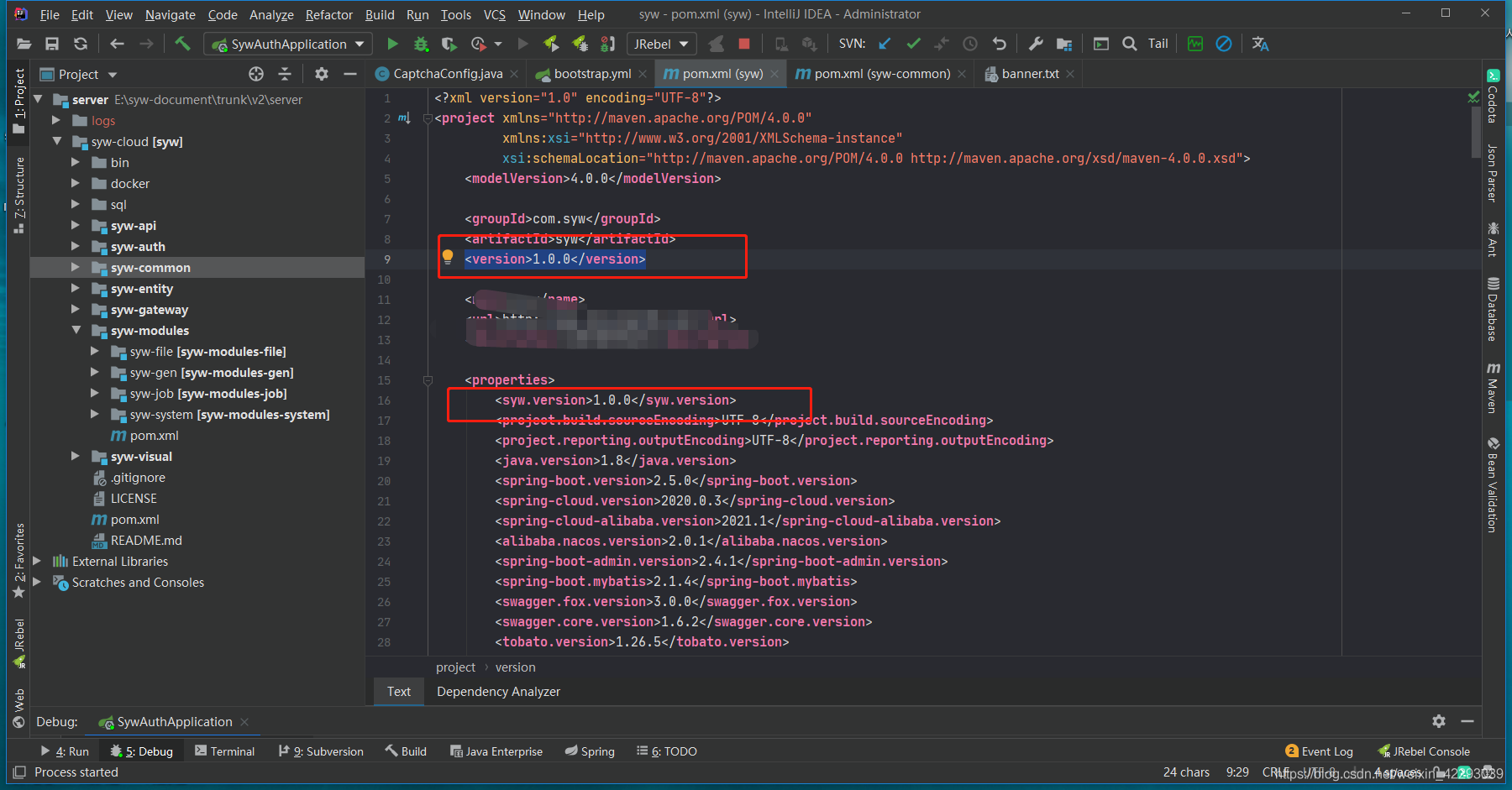Image resolution: width=1512 pixels, height=790 pixels.
Task: Open Project Structure toolbar icon
Action: [x=1064, y=44]
